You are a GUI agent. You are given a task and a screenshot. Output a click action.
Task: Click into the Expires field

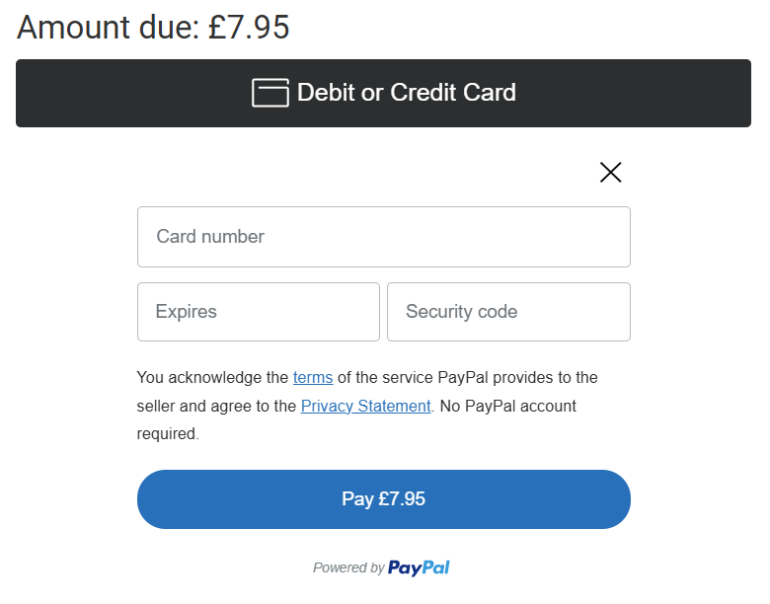[x=258, y=311]
